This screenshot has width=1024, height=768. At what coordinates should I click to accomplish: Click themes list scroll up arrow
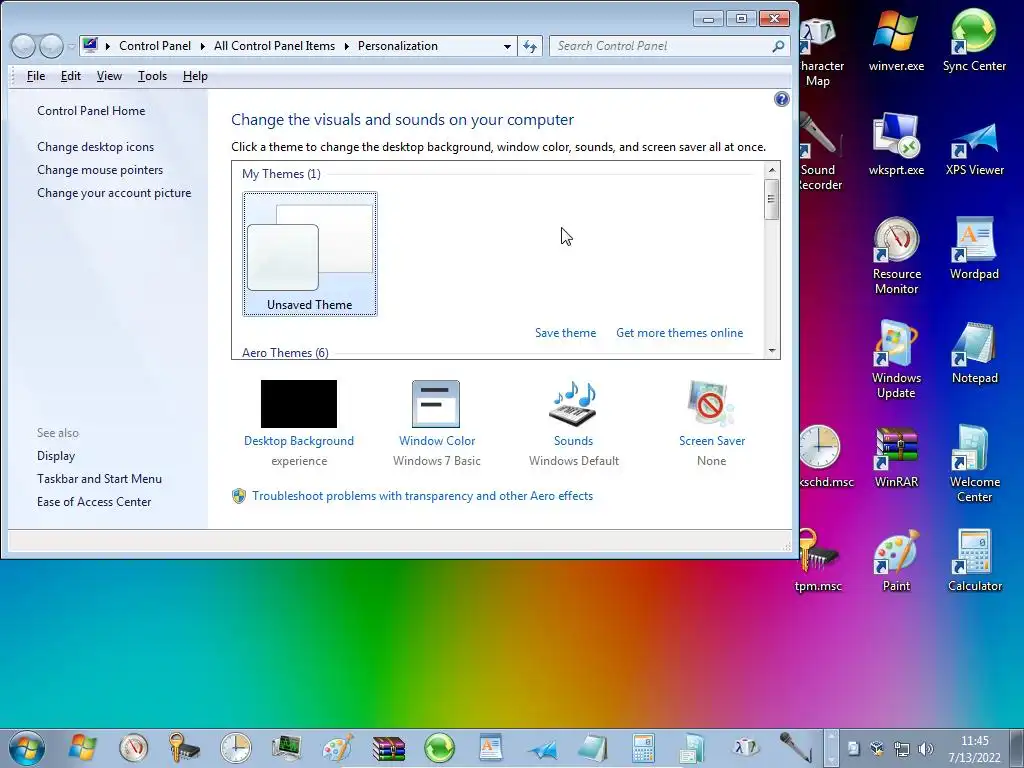tap(771, 170)
